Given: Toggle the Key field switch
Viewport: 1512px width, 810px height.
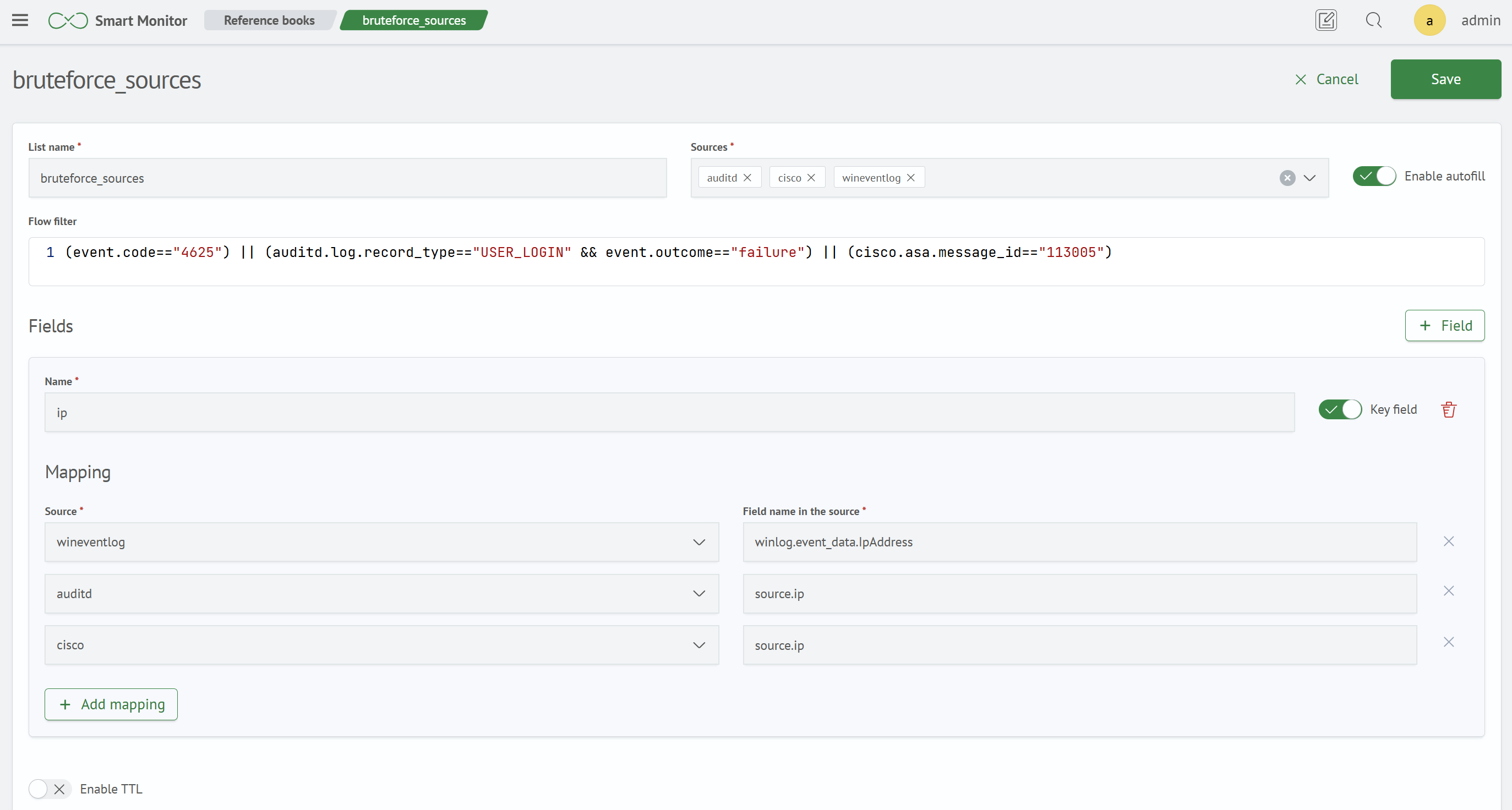Looking at the screenshot, I should (1340, 410).
